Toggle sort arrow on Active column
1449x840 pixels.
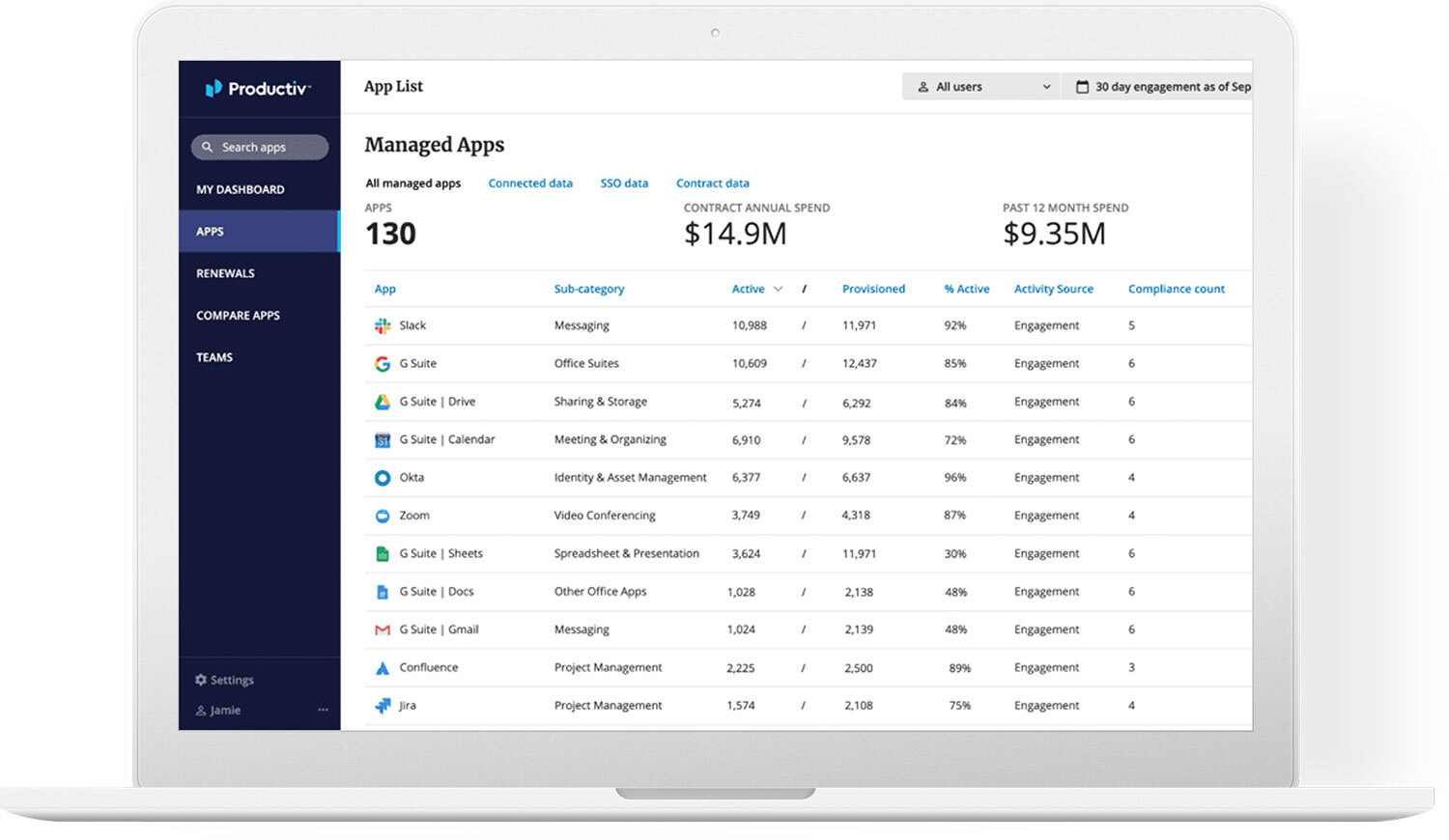[778, 290]
